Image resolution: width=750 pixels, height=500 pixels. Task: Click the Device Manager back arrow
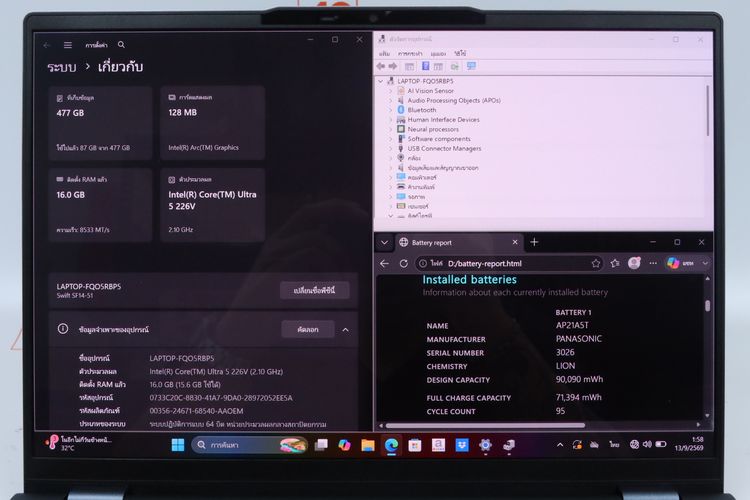click(381, 66)
